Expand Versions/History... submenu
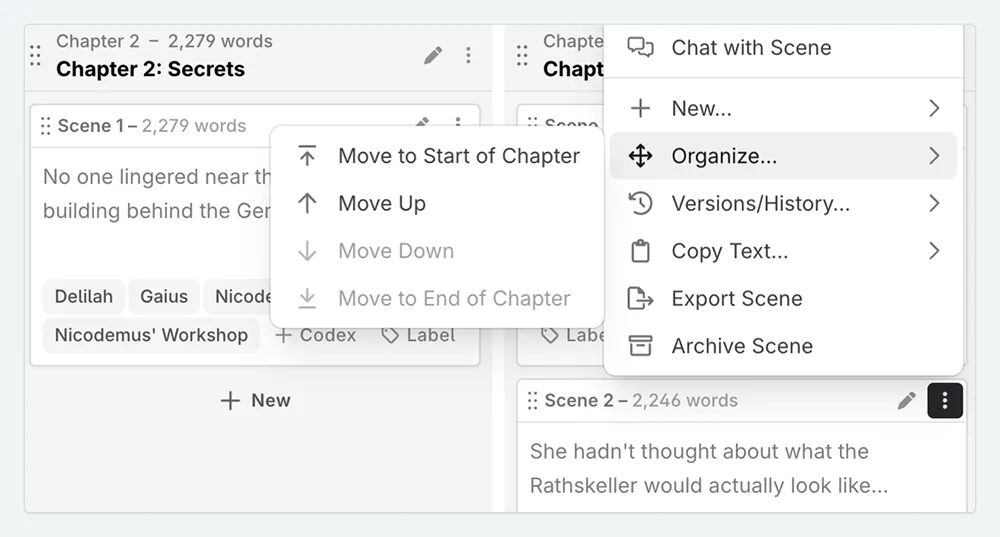 [x=783, y=203]
